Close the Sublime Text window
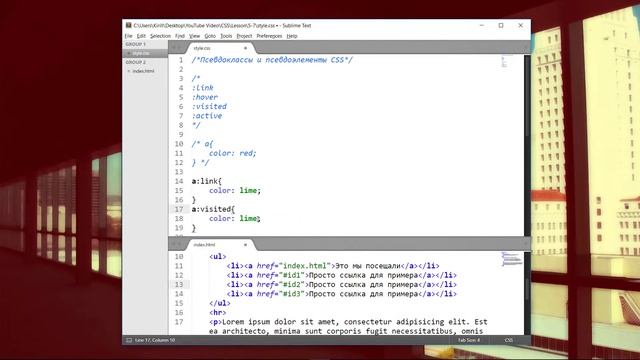Screen dimensions: 640x360 [521, 25]
